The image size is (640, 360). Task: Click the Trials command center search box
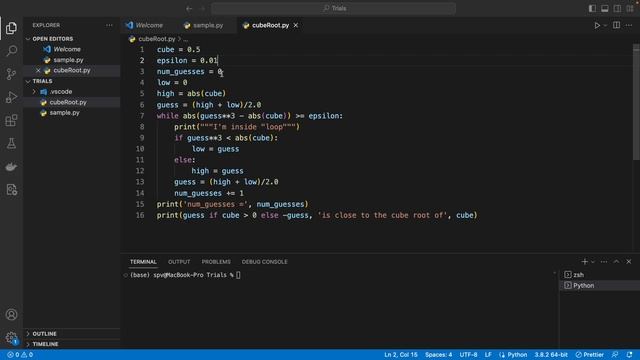pos(333,8)
